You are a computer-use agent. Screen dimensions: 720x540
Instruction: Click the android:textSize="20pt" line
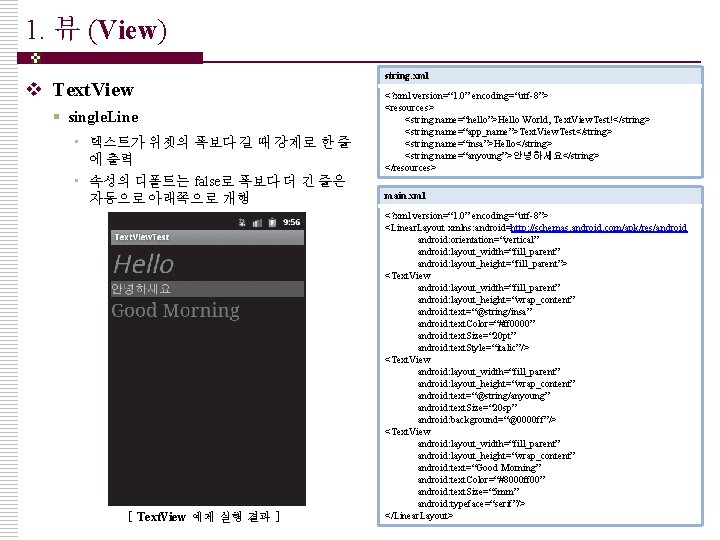coord(467,336)
